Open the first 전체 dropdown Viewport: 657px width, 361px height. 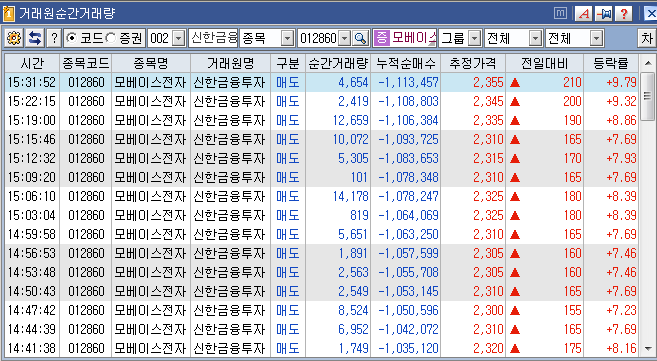(x=535, y=39)
